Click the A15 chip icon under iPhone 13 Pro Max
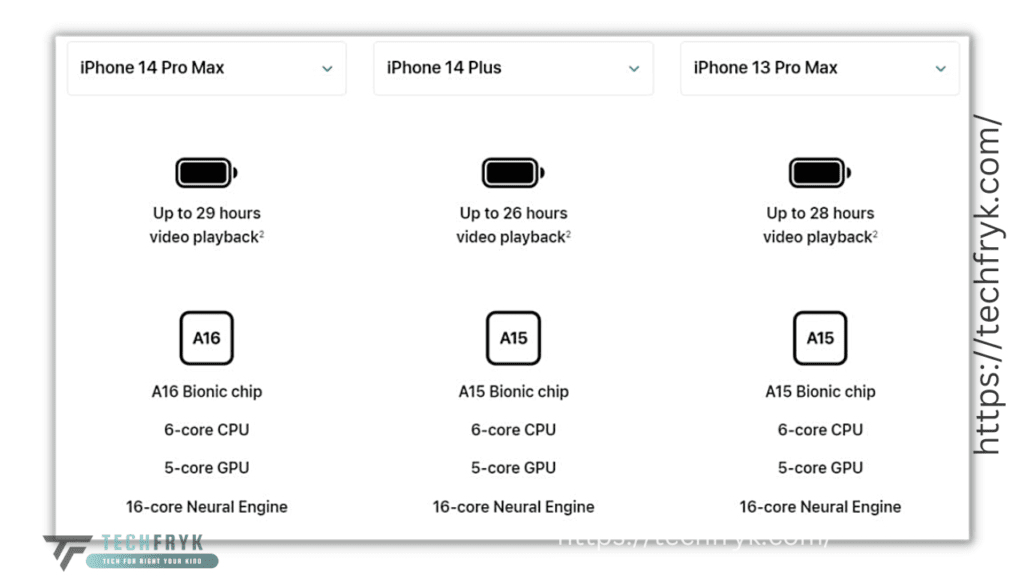Viewport: 1024px width, 576px height. tap(820, 338)
